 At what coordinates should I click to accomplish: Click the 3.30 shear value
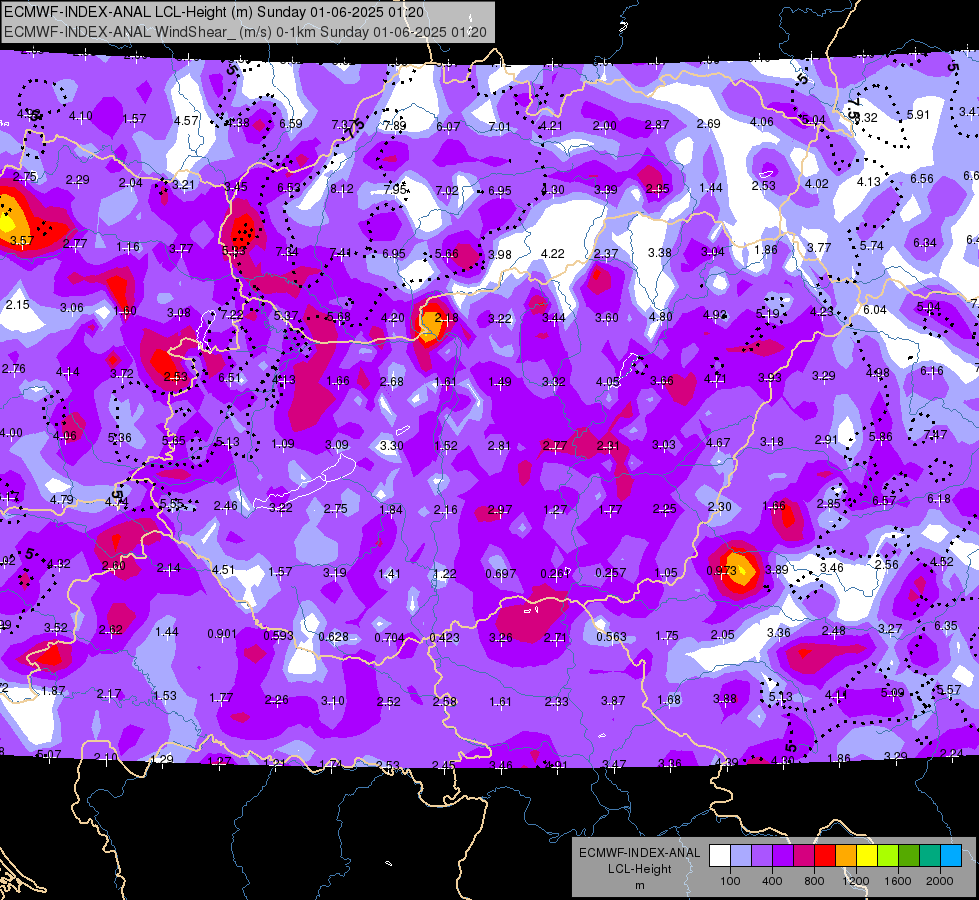tap(391, 446)
